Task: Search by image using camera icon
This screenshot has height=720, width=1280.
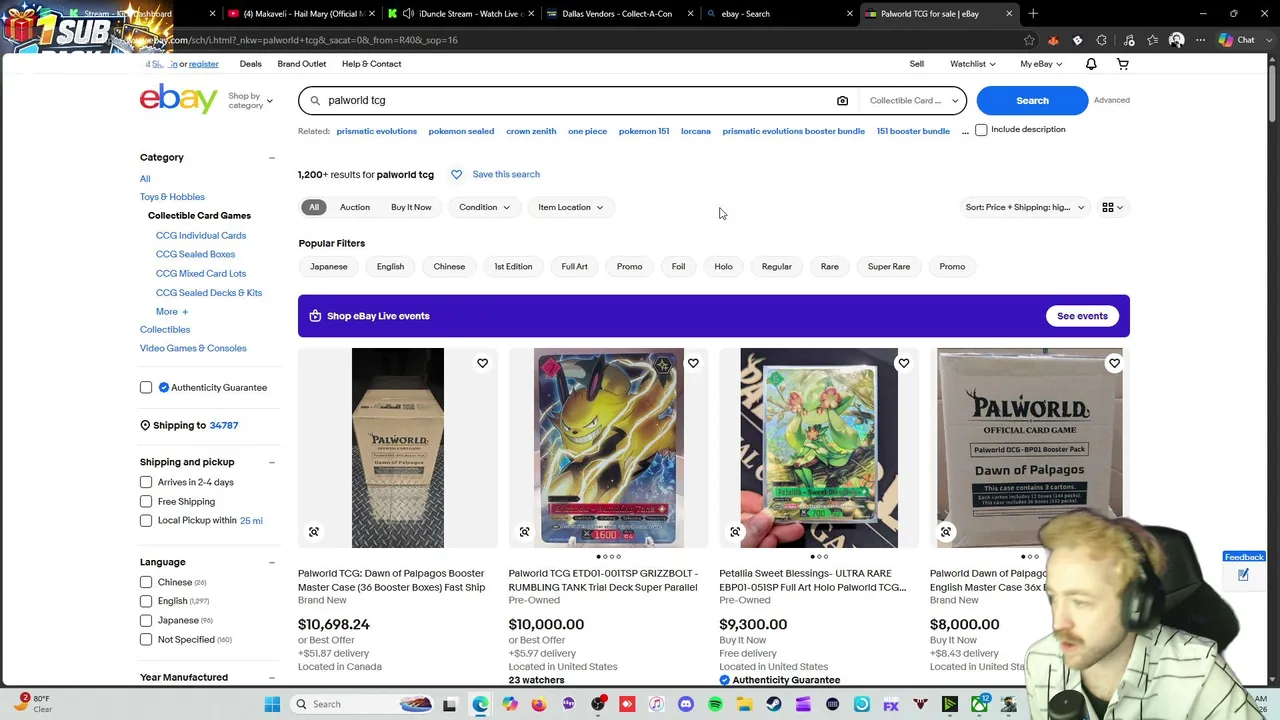Action: 842,100
